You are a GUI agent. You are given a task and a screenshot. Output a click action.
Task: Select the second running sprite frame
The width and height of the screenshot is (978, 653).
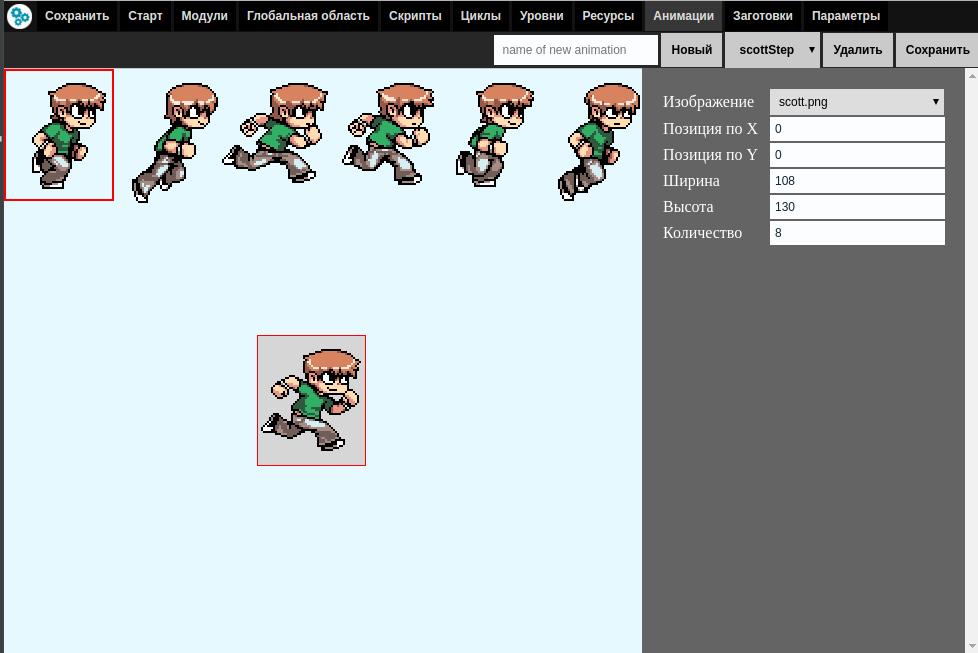(174, 142)
